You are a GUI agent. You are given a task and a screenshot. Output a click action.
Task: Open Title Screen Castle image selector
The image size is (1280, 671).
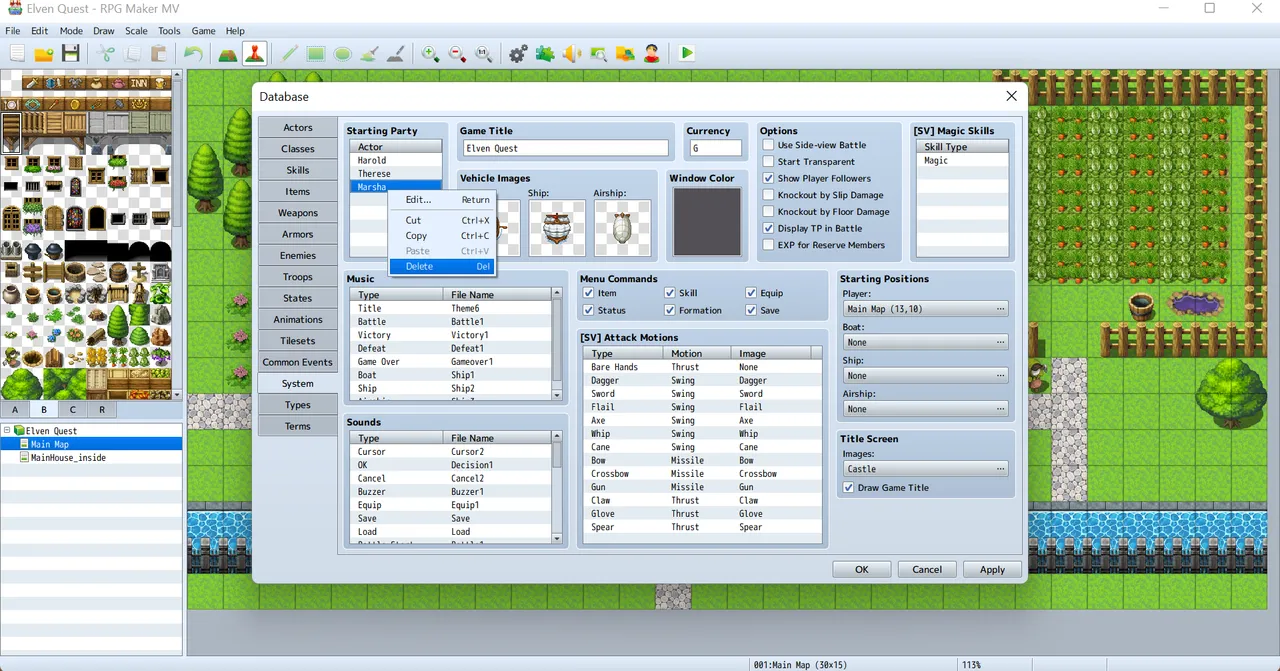point(925,468)
